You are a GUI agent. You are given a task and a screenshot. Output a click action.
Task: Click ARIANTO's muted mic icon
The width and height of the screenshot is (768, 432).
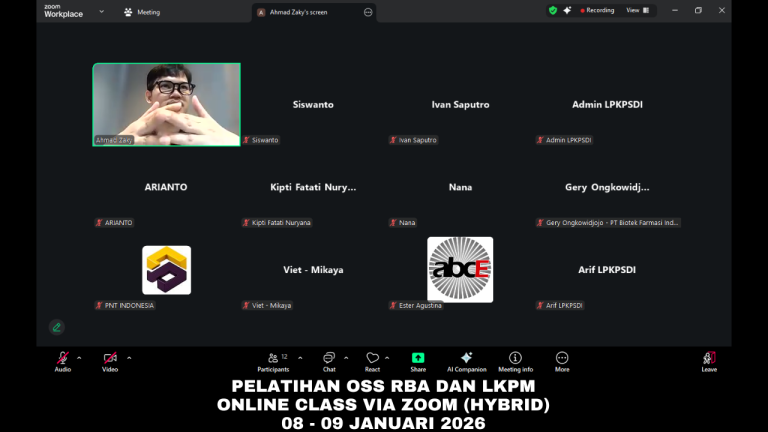[x=99, y=223]
